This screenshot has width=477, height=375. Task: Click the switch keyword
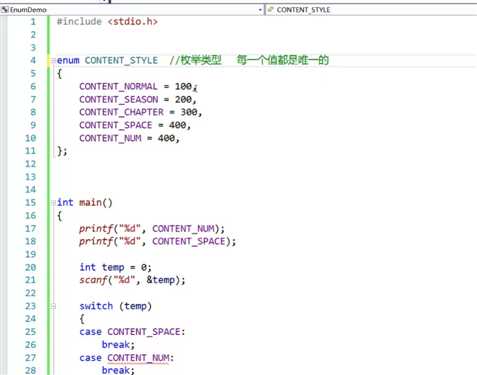pyautogui.click(x=96, y=306)
